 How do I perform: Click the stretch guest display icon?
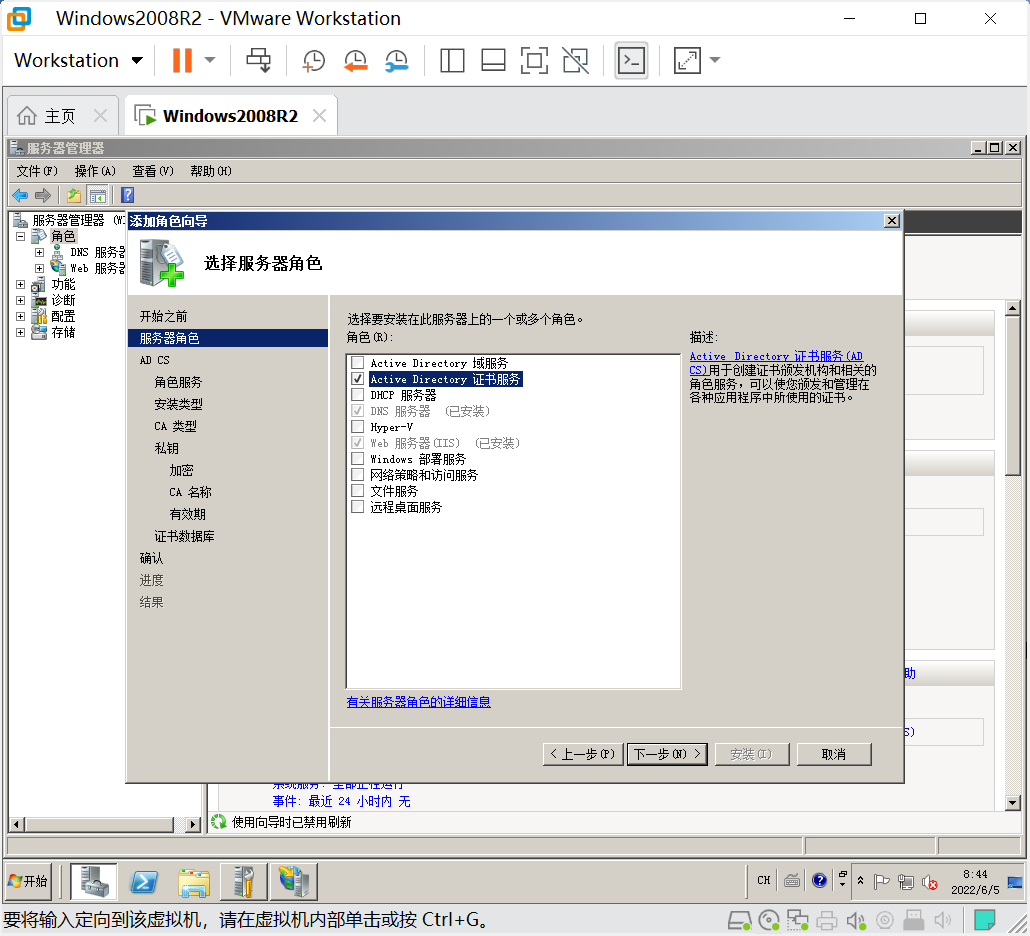[x=687, y=60]
